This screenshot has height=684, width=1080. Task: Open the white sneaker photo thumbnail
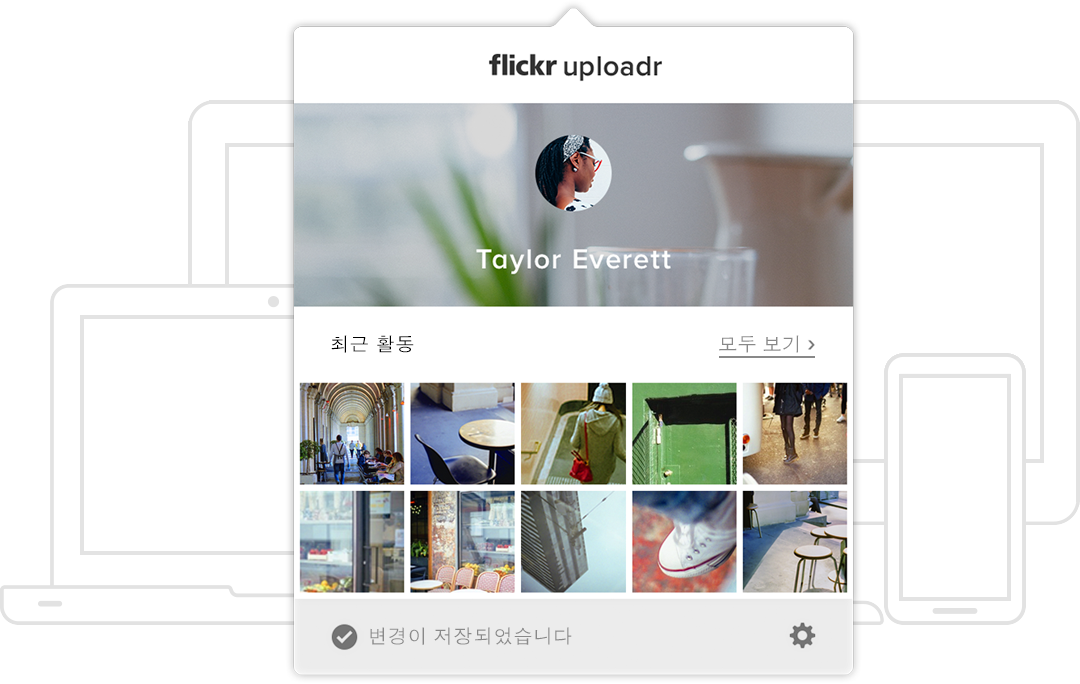684,541
